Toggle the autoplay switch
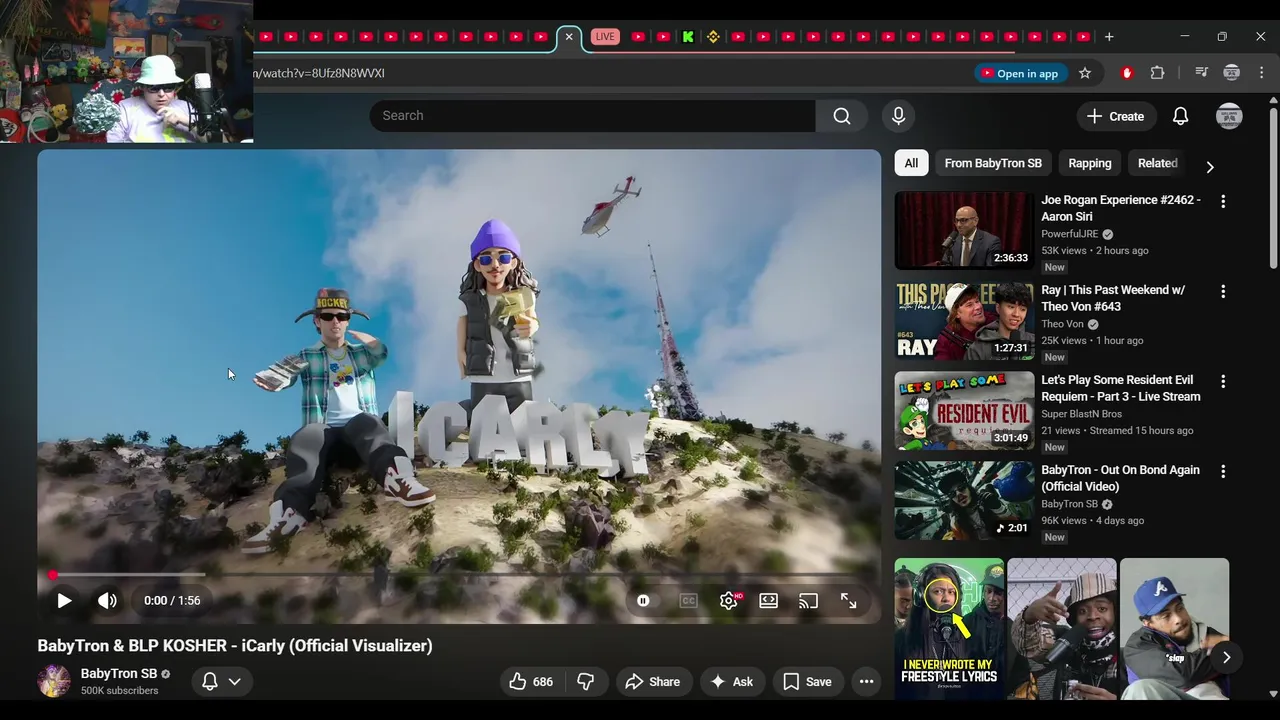The width and height of the screenshot is (1280, 720). (x=643, y=601)
